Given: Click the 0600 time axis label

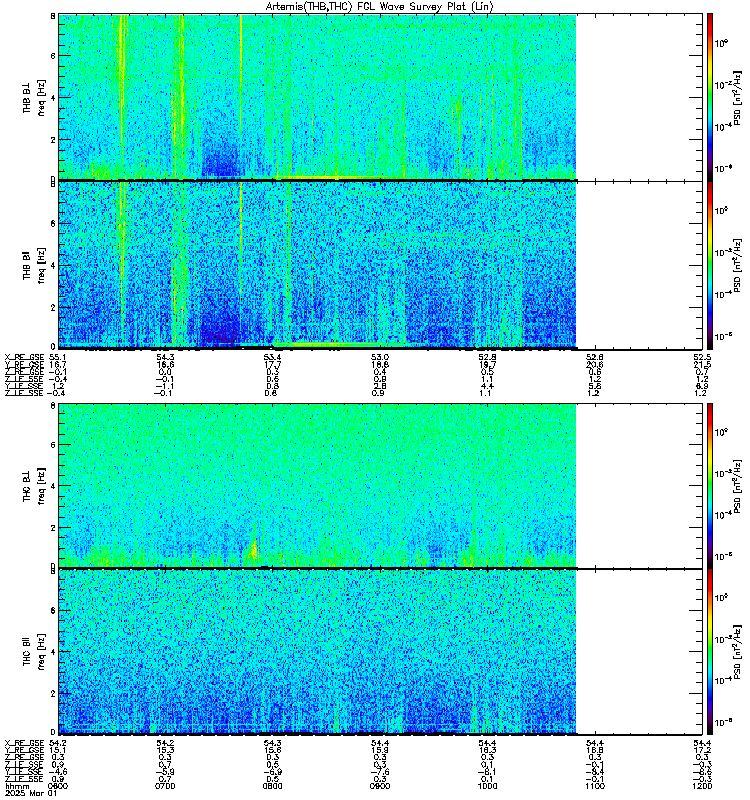Looking at the screenshot, I should [x=58, y=786].
